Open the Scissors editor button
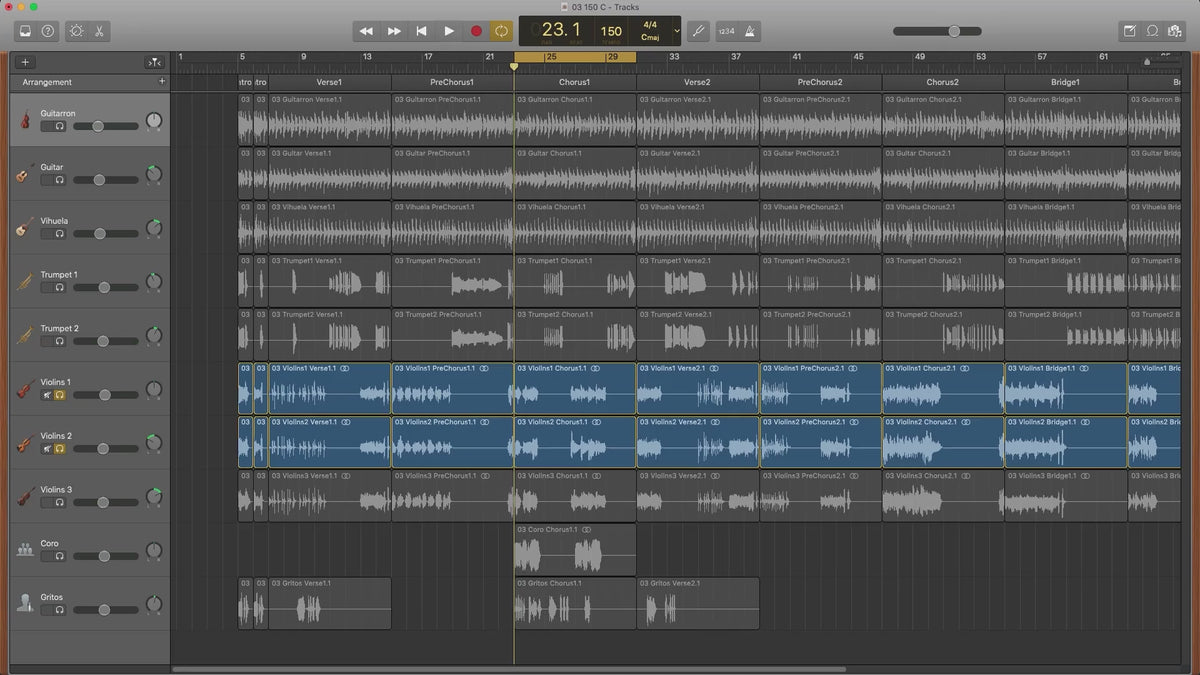The height and width of the screenshot is (675, 1200). tap(100, 31)
